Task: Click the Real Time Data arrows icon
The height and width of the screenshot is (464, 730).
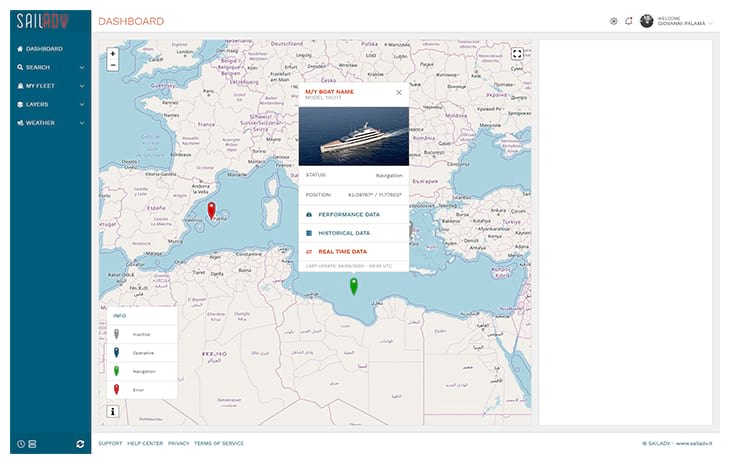Action: [309, 252]
